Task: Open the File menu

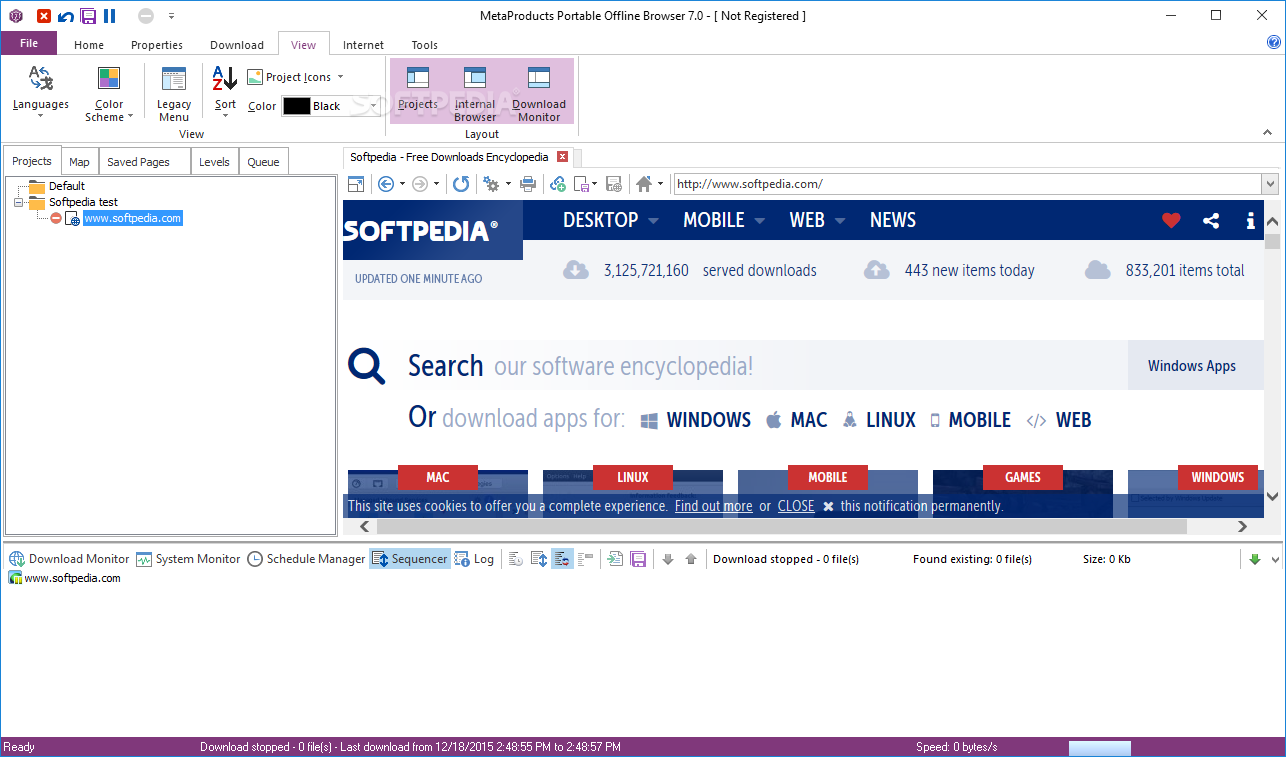Action: (29, 43)
